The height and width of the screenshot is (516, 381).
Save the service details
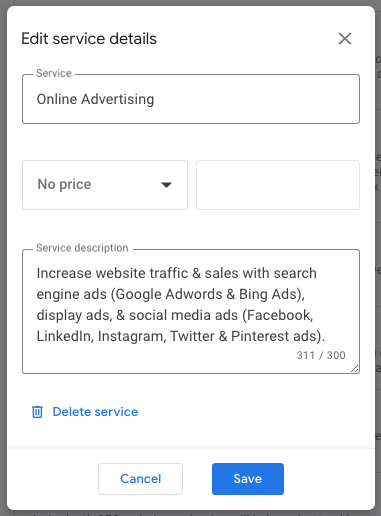coord(248,479)
